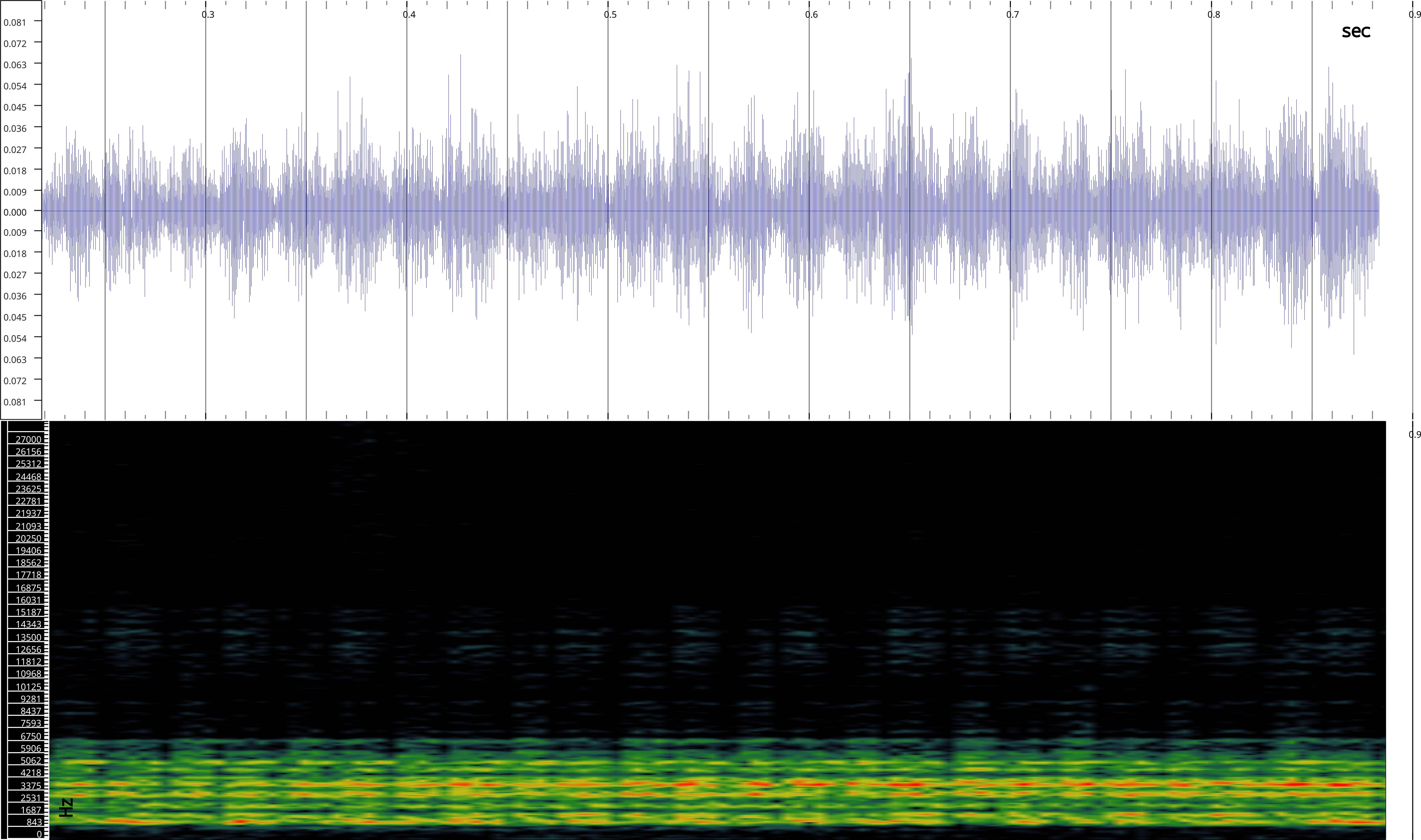Click the 15187 Hz frequency scale label
The height and width of the screenshot is (840, 1421).
pyautogui.click(x=28, y=613)
